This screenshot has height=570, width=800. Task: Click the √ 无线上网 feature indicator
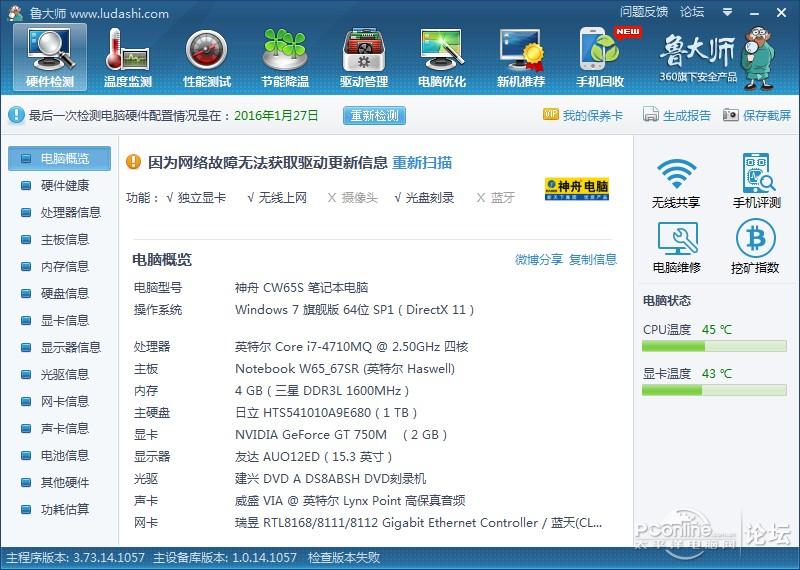tap(277, 197)
